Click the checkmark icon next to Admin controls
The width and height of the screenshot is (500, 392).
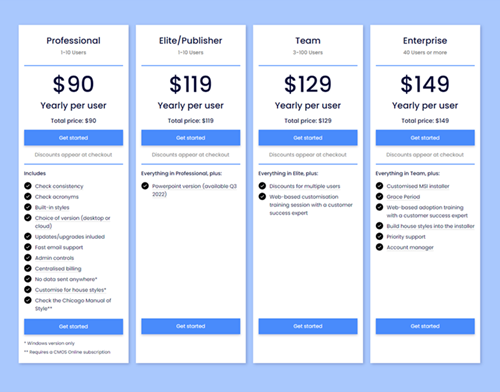pos(28,258)
